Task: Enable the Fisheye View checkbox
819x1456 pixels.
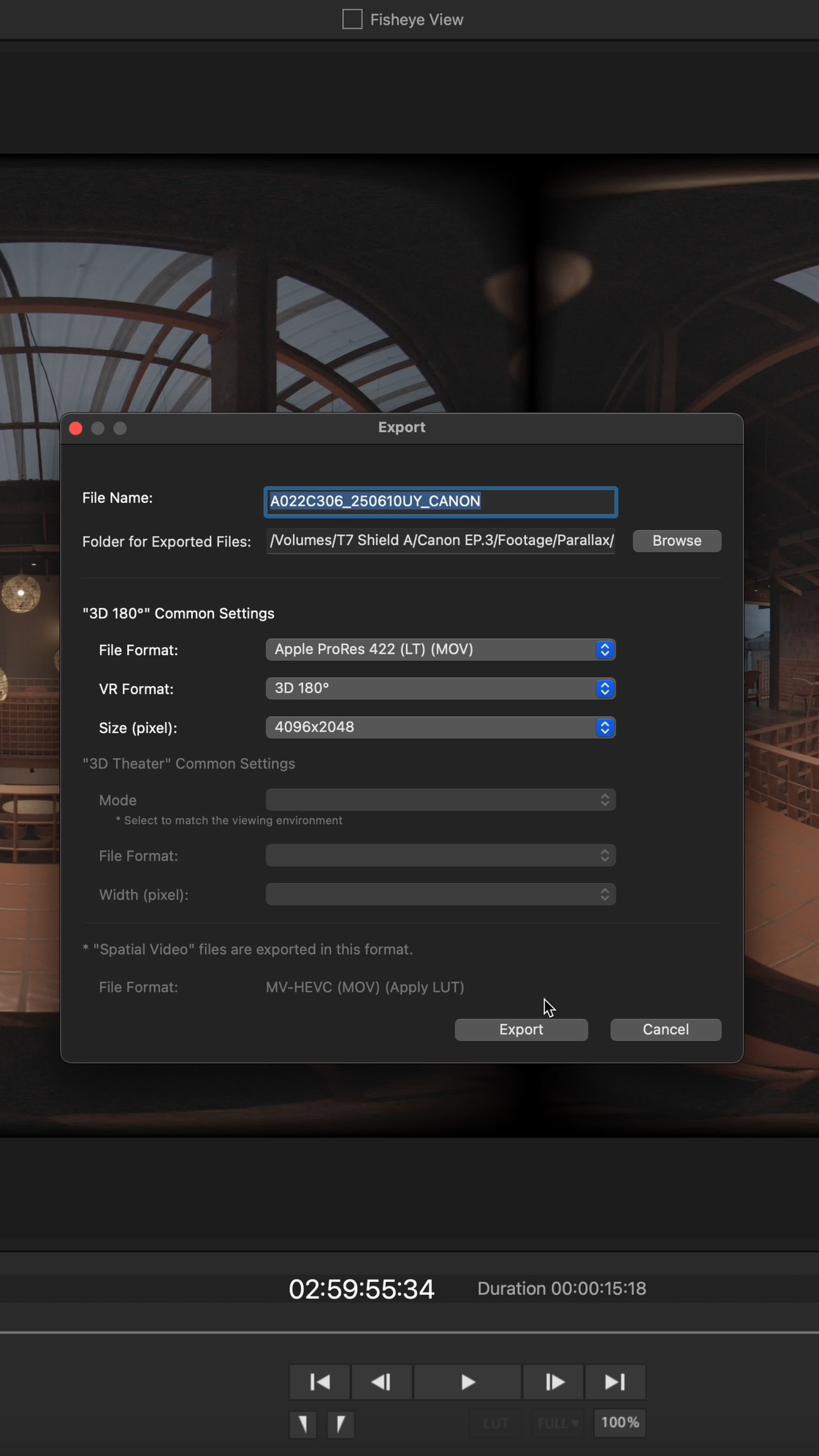Action: [x=352, y=19]
